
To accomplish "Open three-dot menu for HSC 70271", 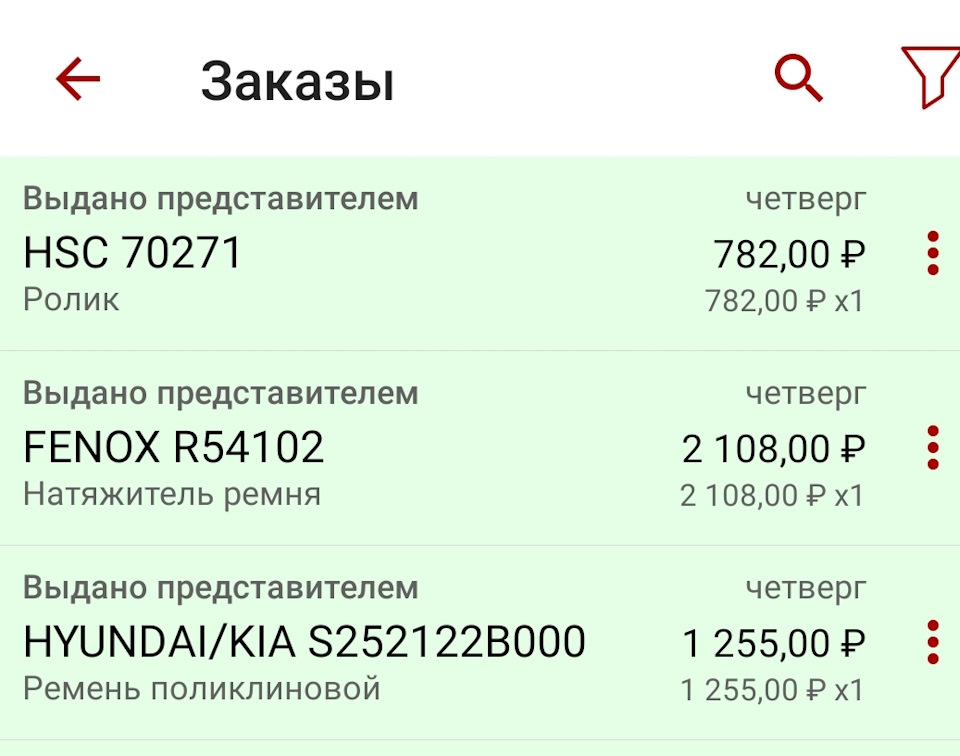I will 933,253.
